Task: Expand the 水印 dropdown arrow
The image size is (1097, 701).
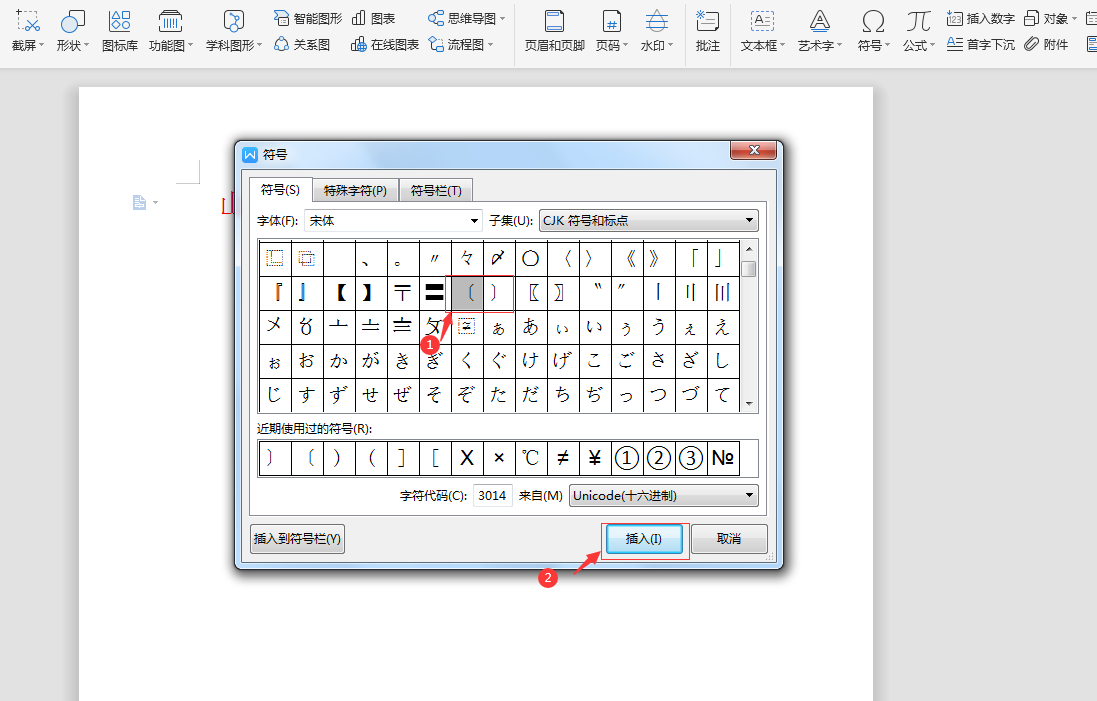Action: coord(670,45)
